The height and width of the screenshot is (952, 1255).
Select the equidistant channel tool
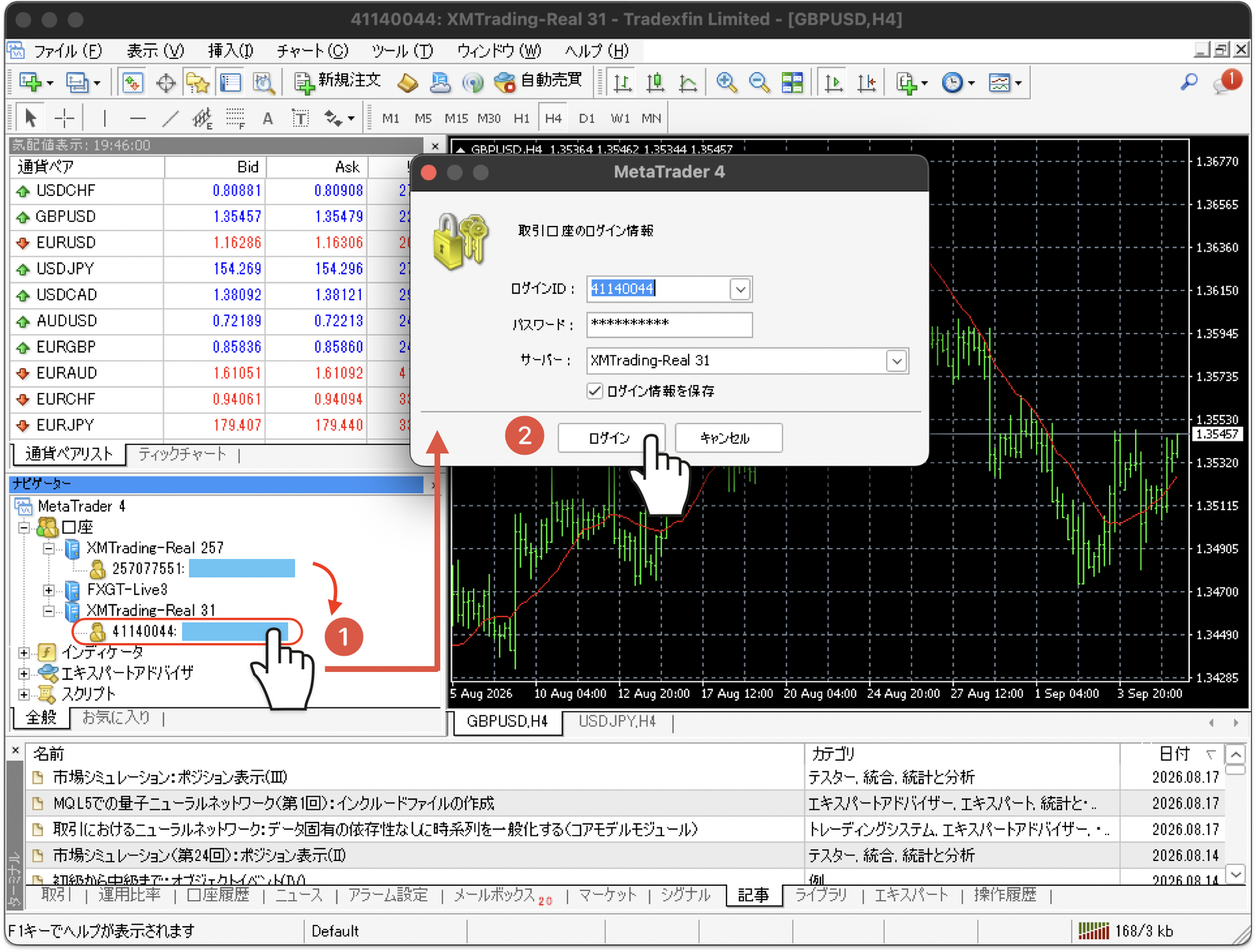coord(202,118)
